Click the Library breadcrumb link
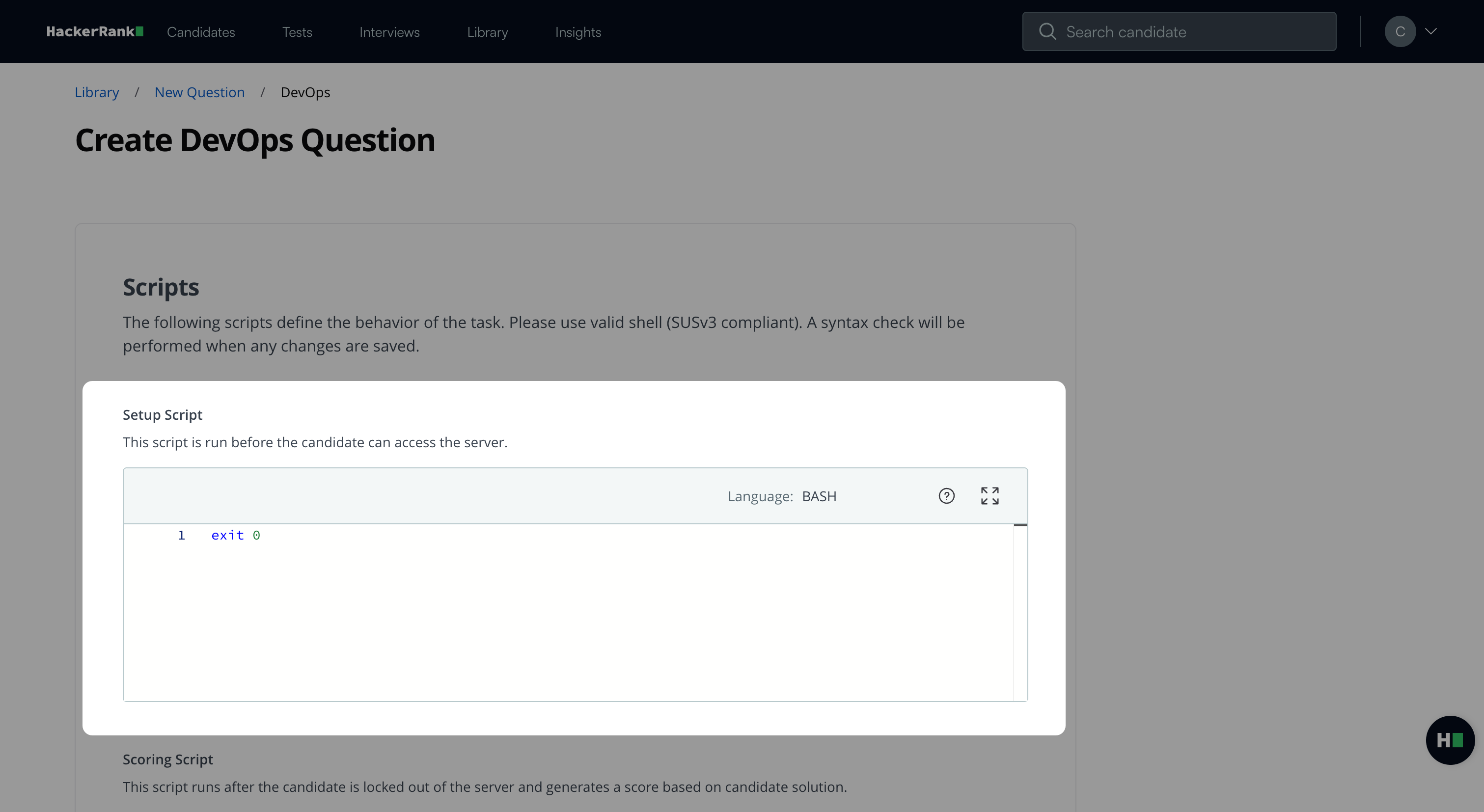This screenshot has width=1484, height=812. pos(97,92)
